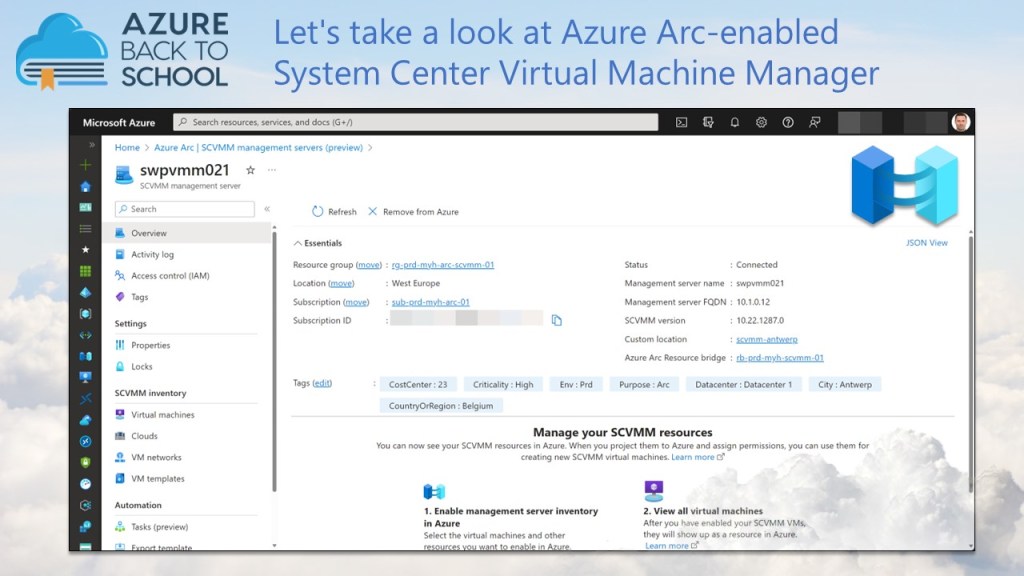
Task: Click the create resource plus icon
Action: [86, 165]
